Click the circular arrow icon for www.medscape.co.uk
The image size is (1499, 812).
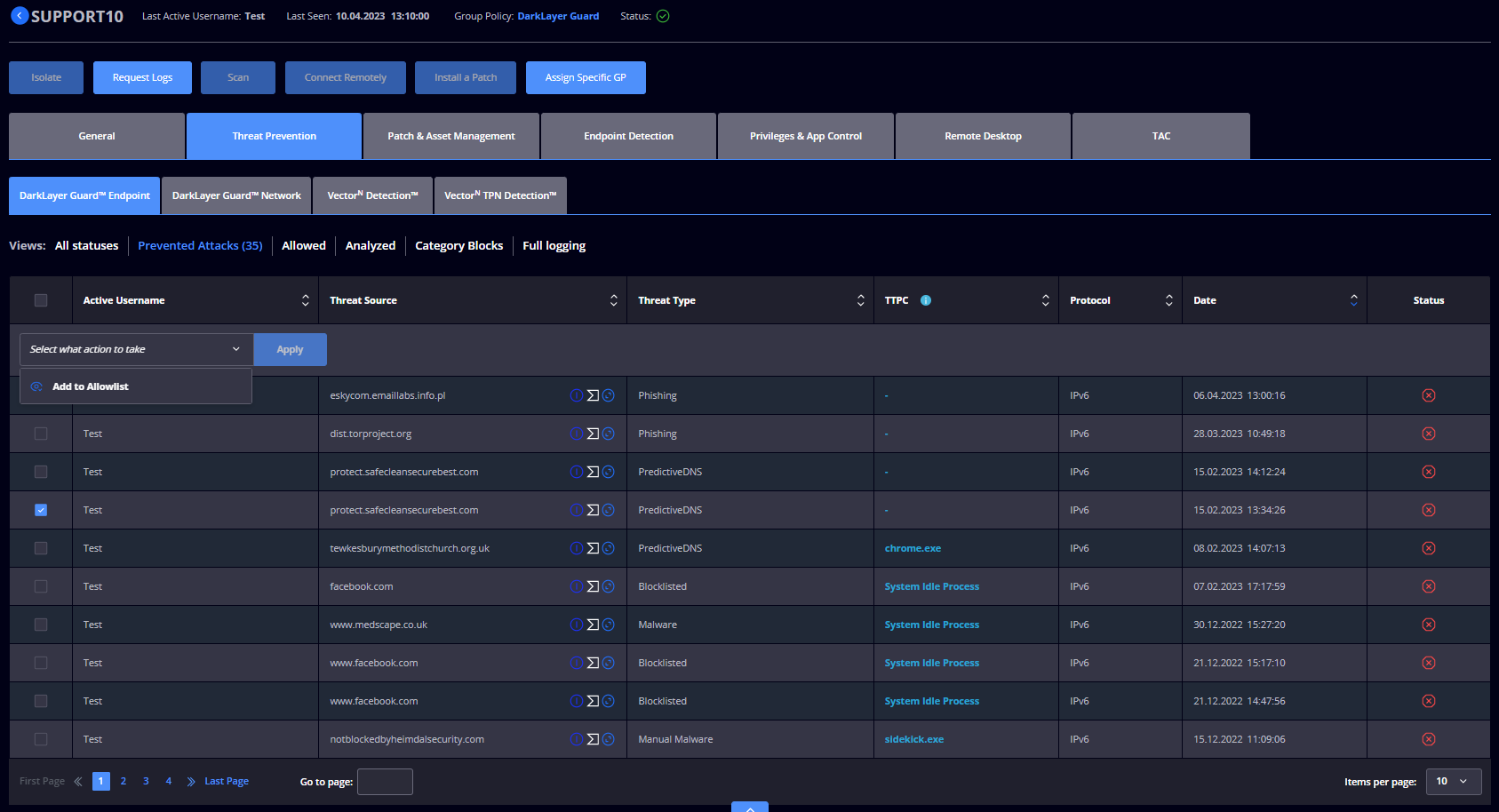pos(609,625)
